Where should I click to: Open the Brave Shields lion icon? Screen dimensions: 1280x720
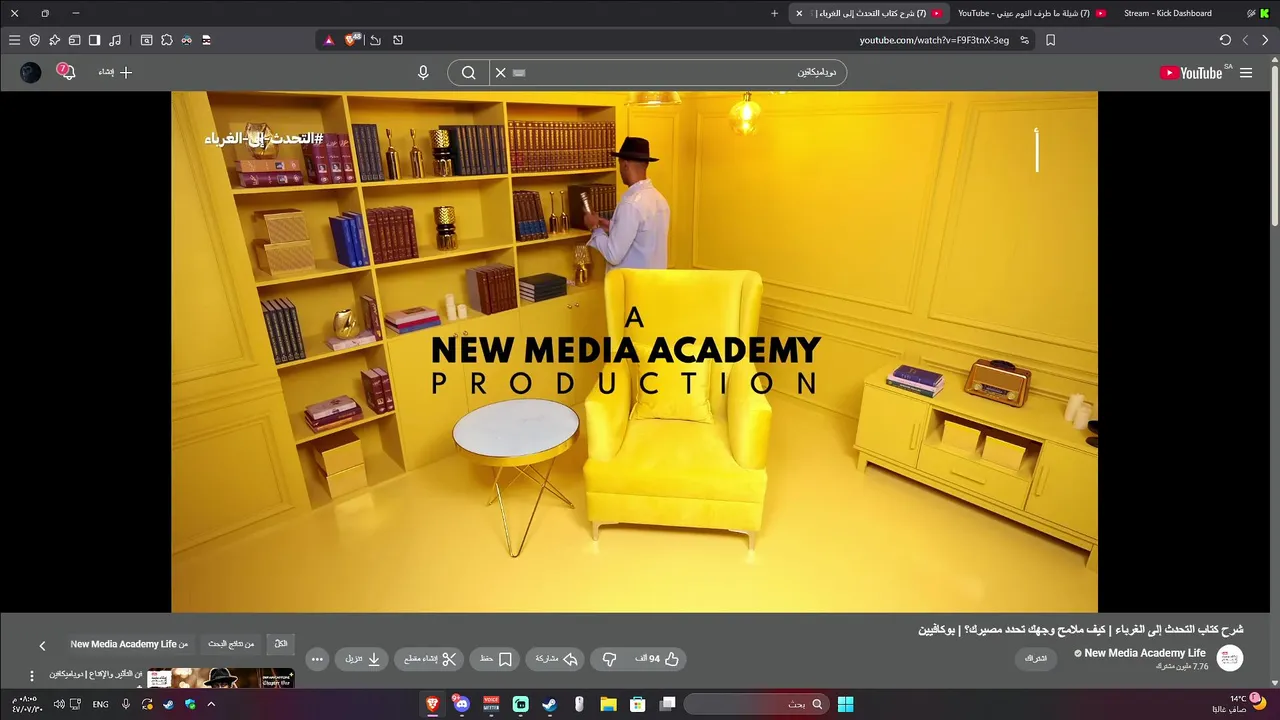[351, 40]
